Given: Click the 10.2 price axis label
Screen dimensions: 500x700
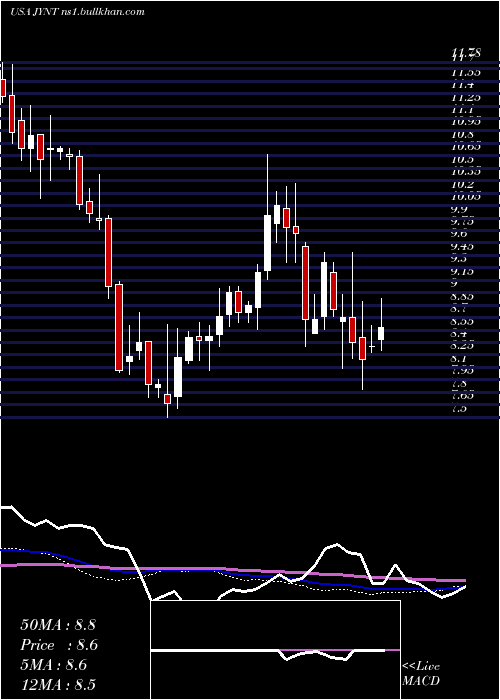Looking at the screenshot, I should point(462,184).
